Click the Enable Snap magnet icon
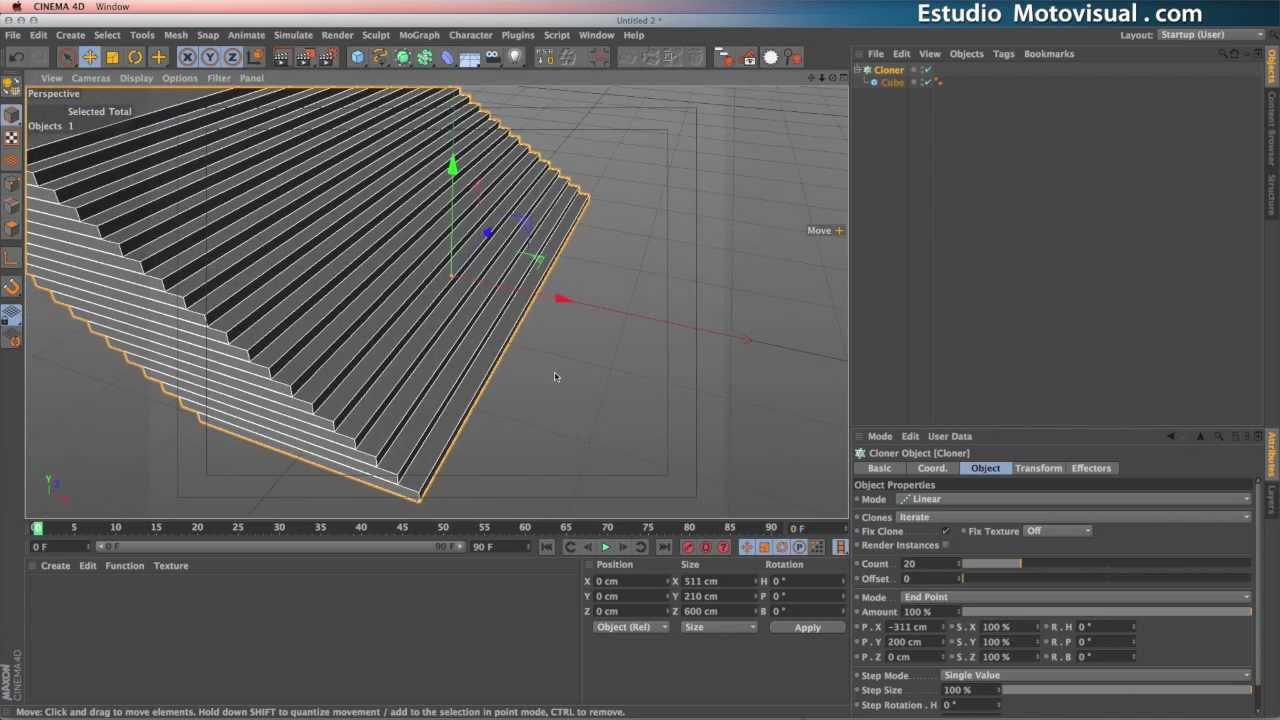This screenshot has height=720, width=1280. point(12,287)
